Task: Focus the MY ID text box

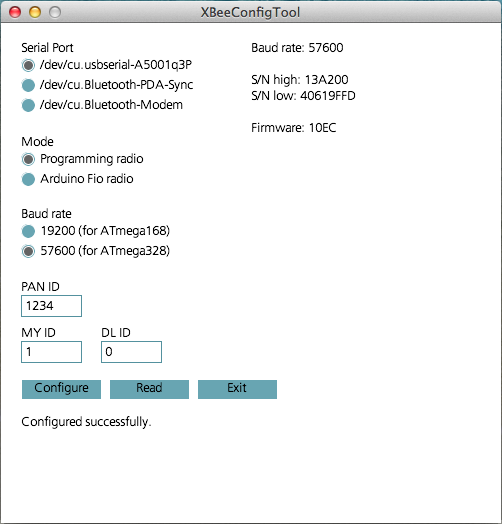Action: pos(51,352)
